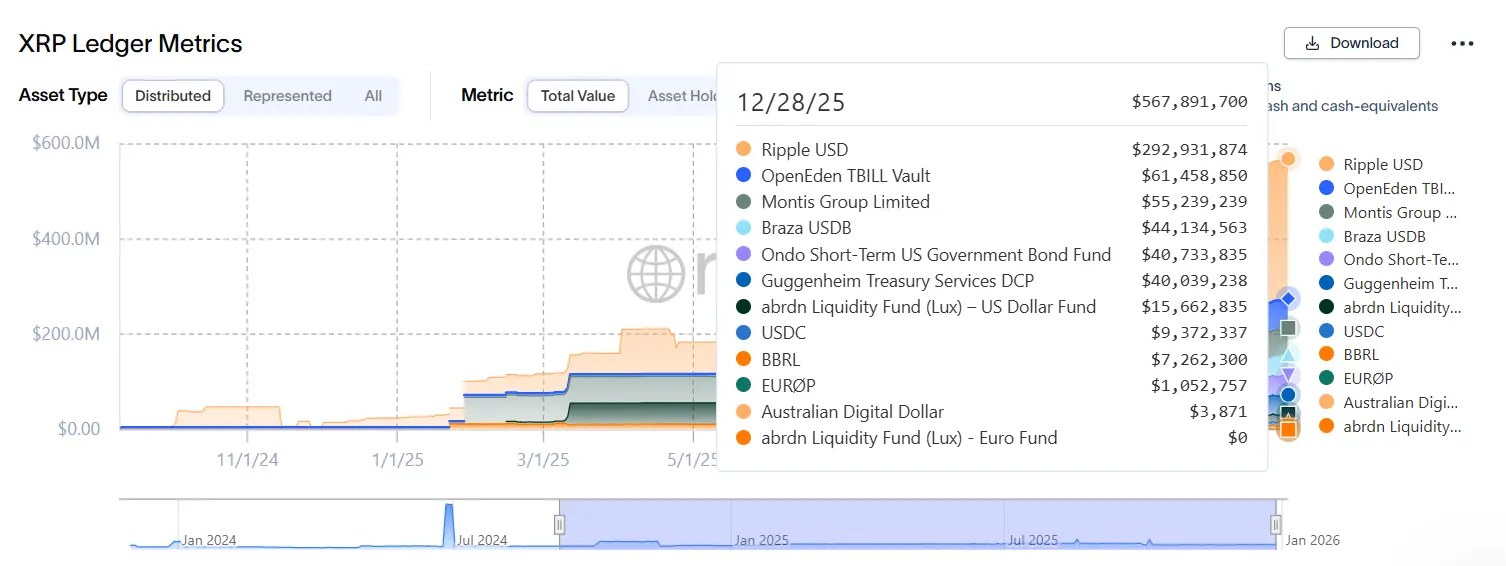Select the Total Value metric tab
This screenshot has height=566, width=1506.
click(x=577, y=96)
